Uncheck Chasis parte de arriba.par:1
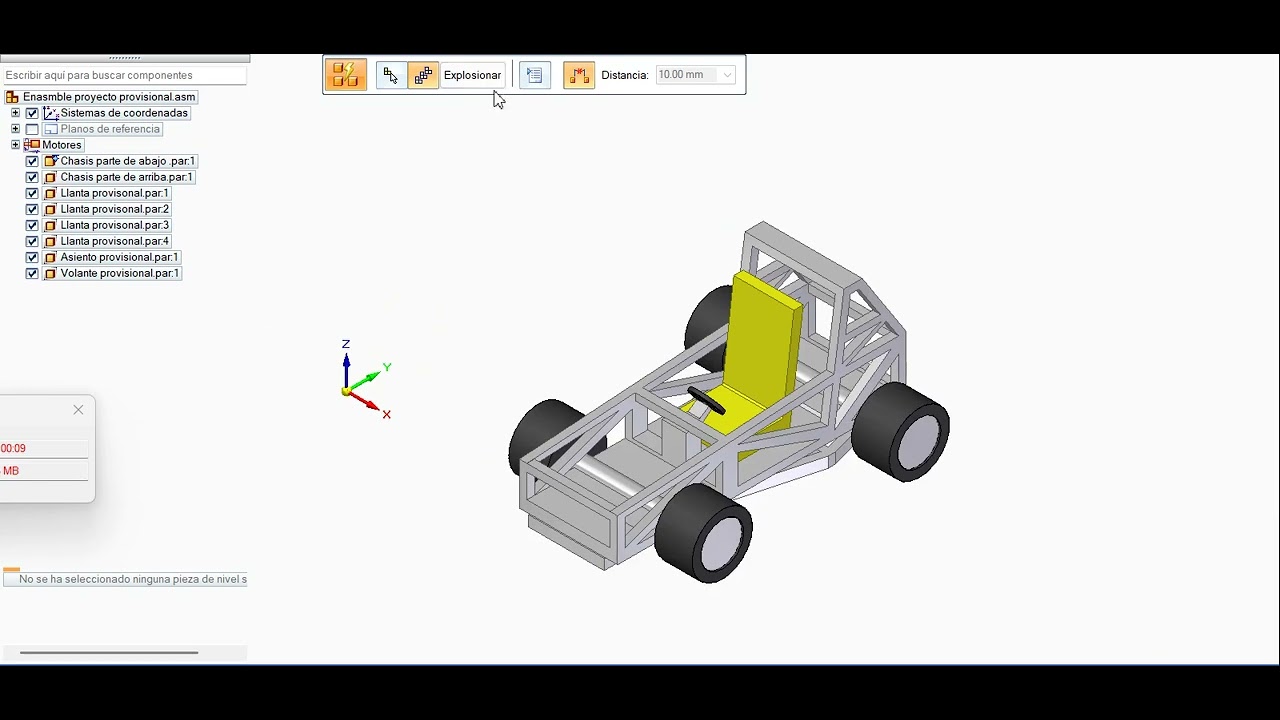 [32, 177]
